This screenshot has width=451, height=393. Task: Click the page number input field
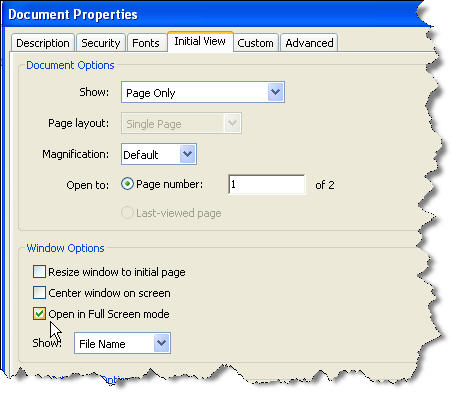click(x=267, y=184)
